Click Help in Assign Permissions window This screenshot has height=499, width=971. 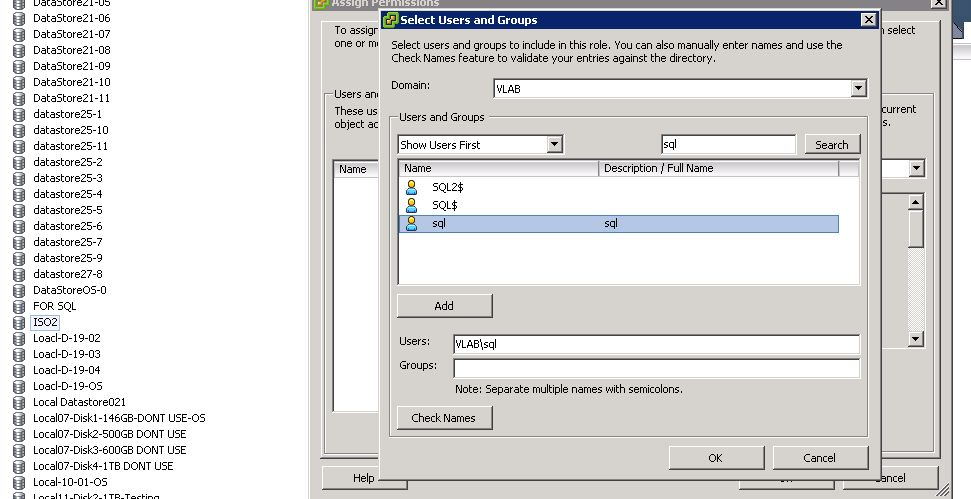(364, 478)
